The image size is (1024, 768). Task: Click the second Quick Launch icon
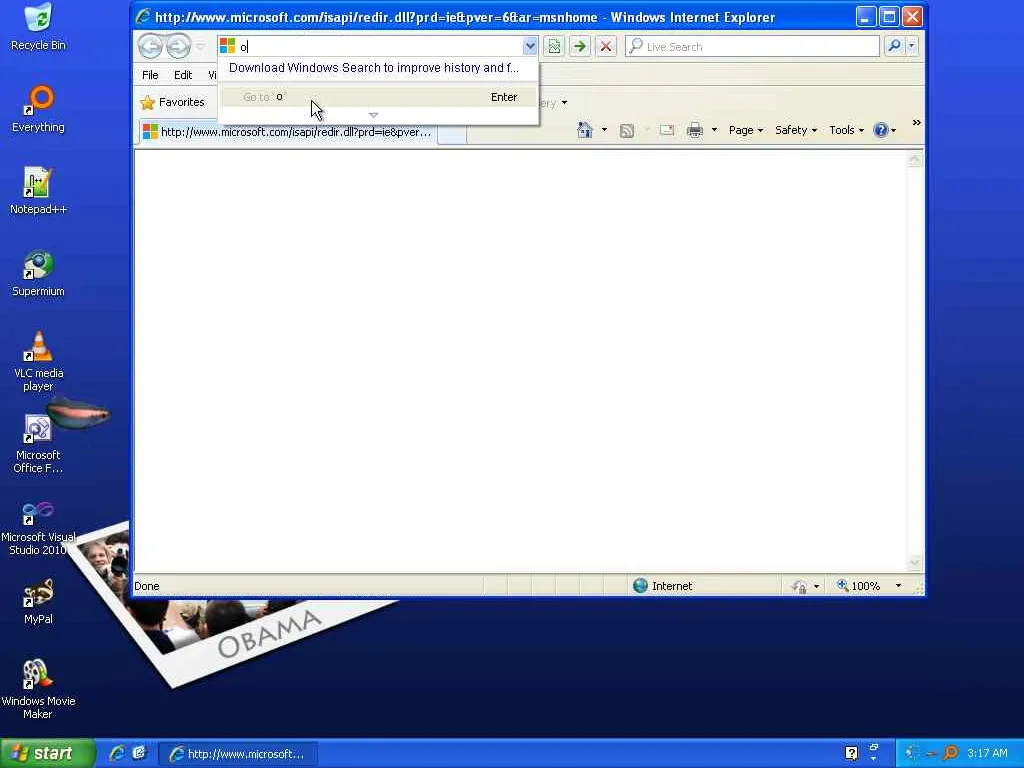click(139, 753)
